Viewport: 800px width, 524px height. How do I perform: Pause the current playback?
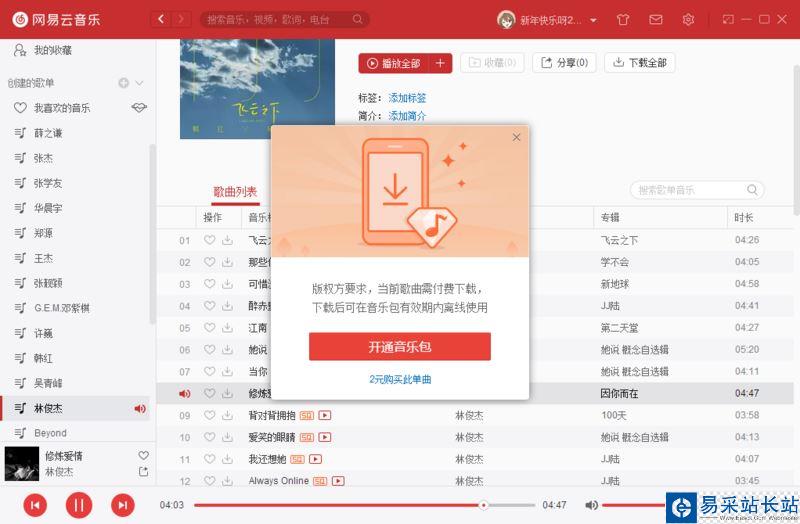pyautogui.click(x=79, y=505)
